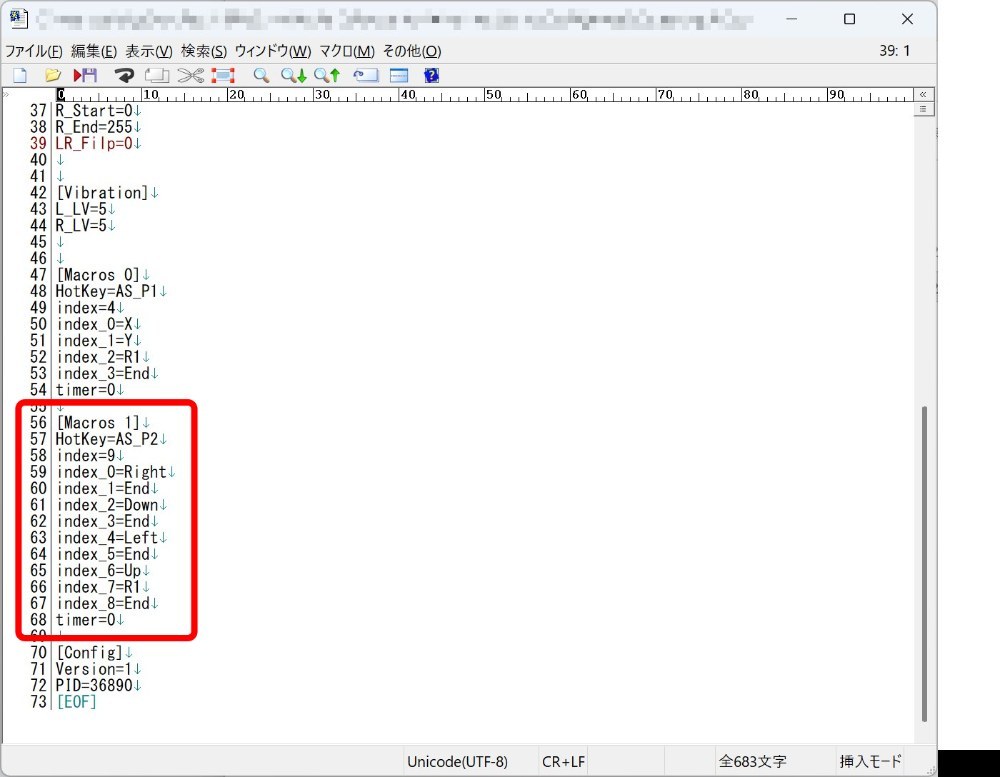Click the 挿入モード indicator in status bar

tap(871, 762)
